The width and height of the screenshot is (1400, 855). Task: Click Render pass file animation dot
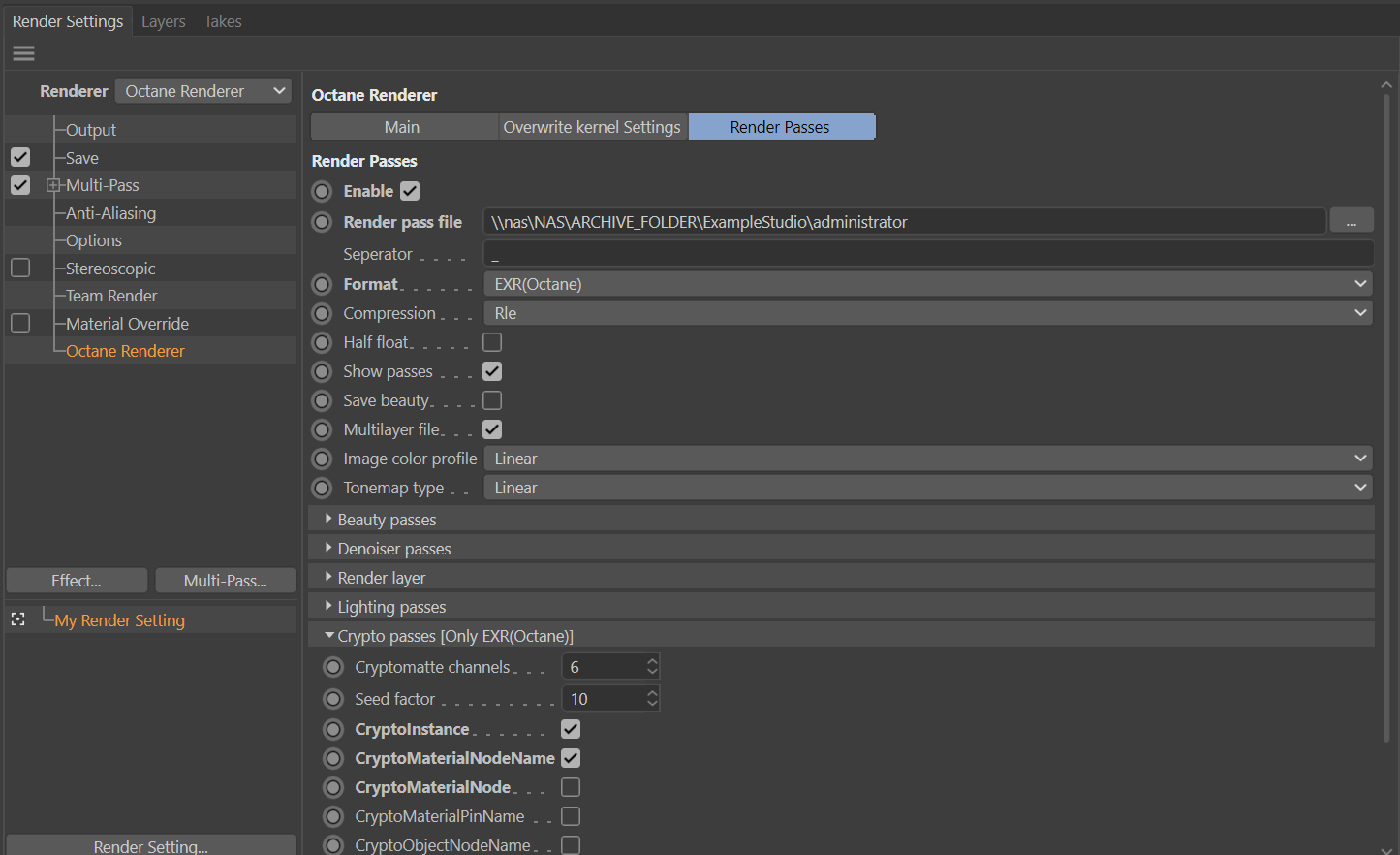pos(323,222)
